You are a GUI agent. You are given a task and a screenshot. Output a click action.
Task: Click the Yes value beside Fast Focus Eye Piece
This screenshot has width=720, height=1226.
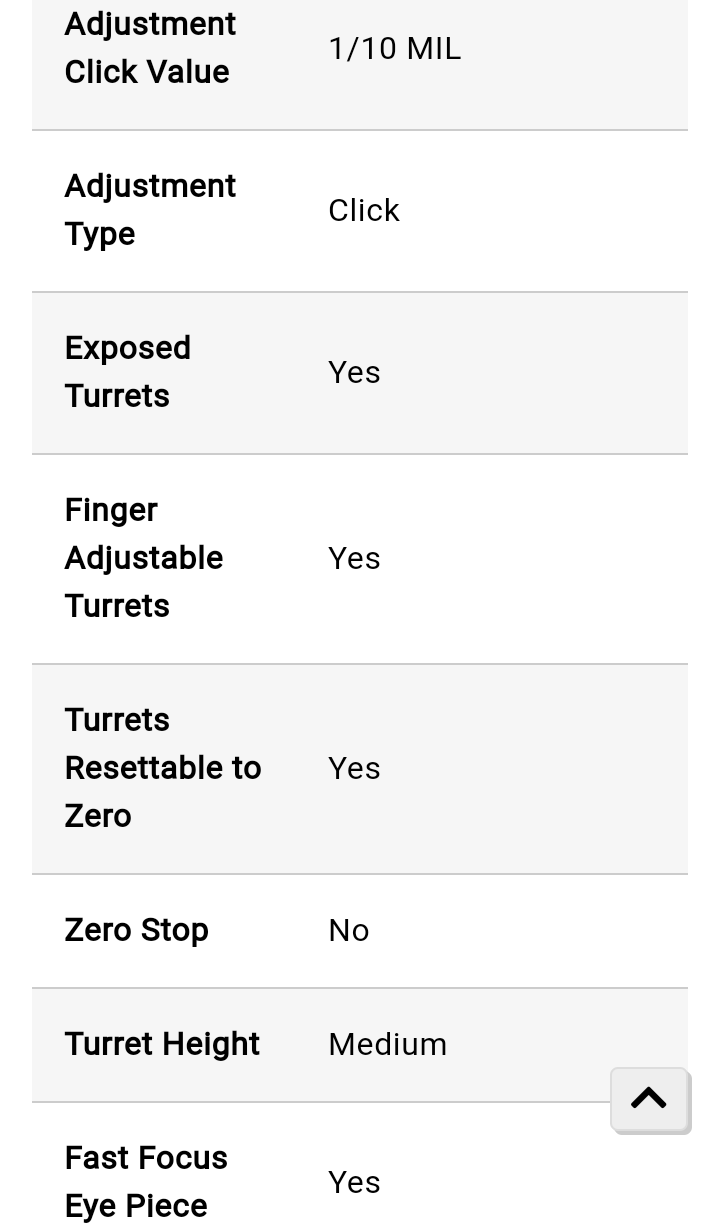coord(354,1182)
